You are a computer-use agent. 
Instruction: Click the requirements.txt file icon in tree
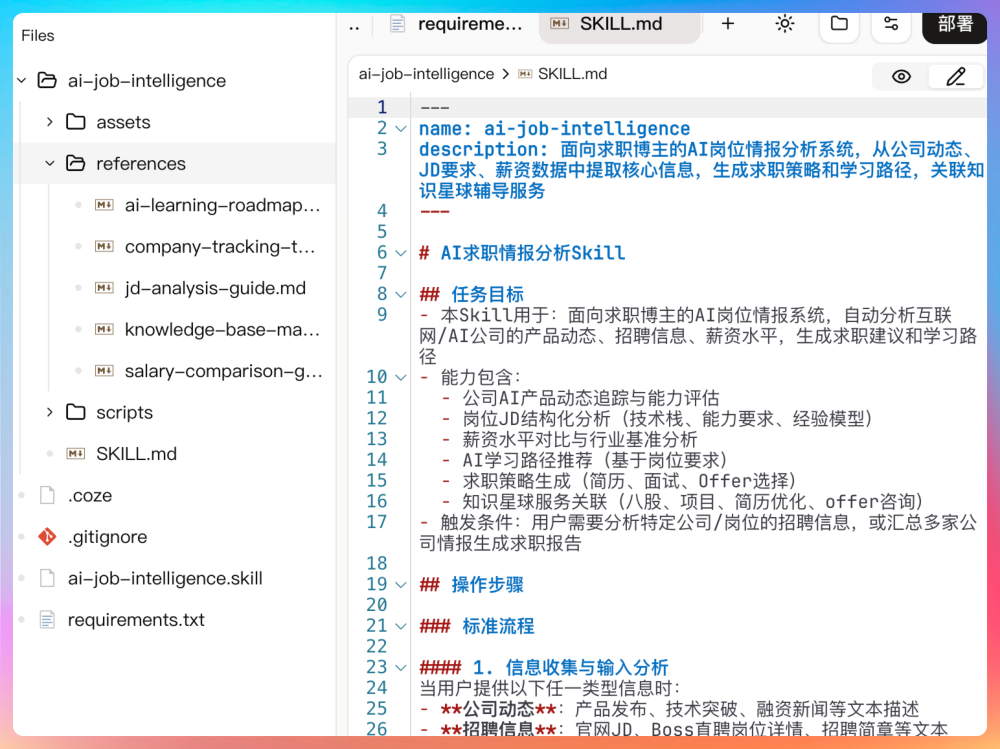pos(47,620)
